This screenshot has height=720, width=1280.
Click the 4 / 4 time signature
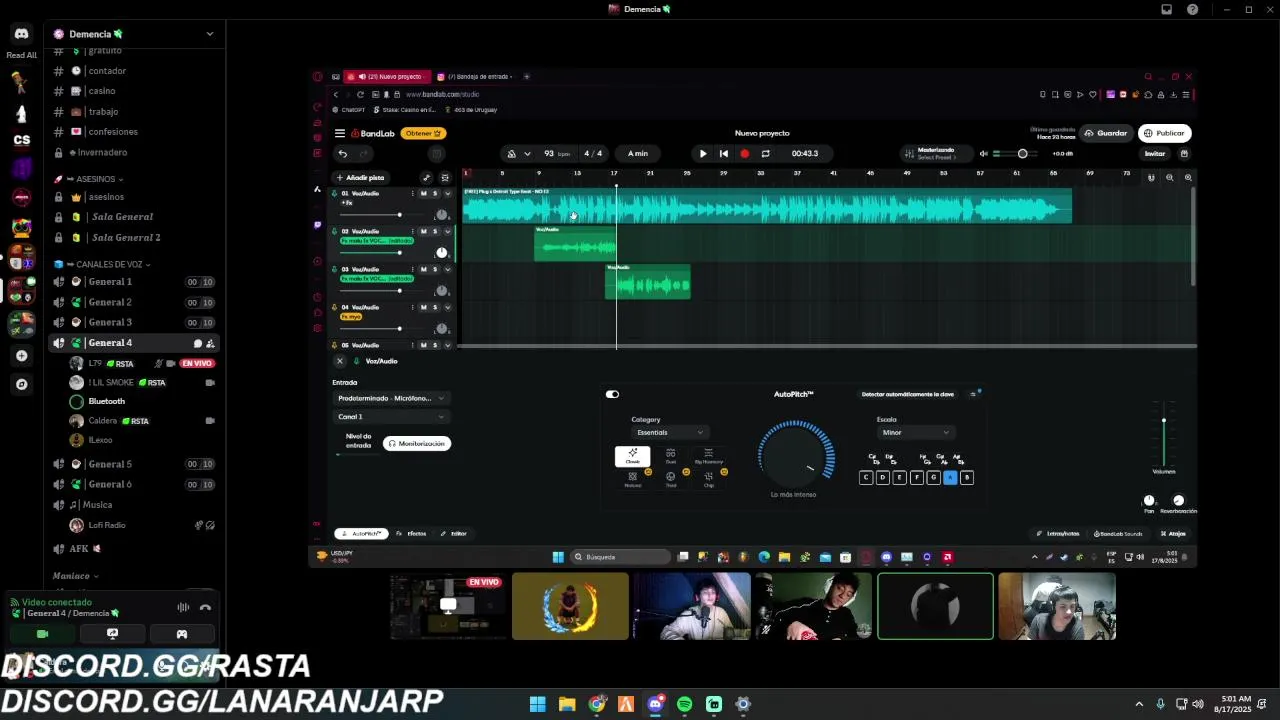click(x=593, y=154)
